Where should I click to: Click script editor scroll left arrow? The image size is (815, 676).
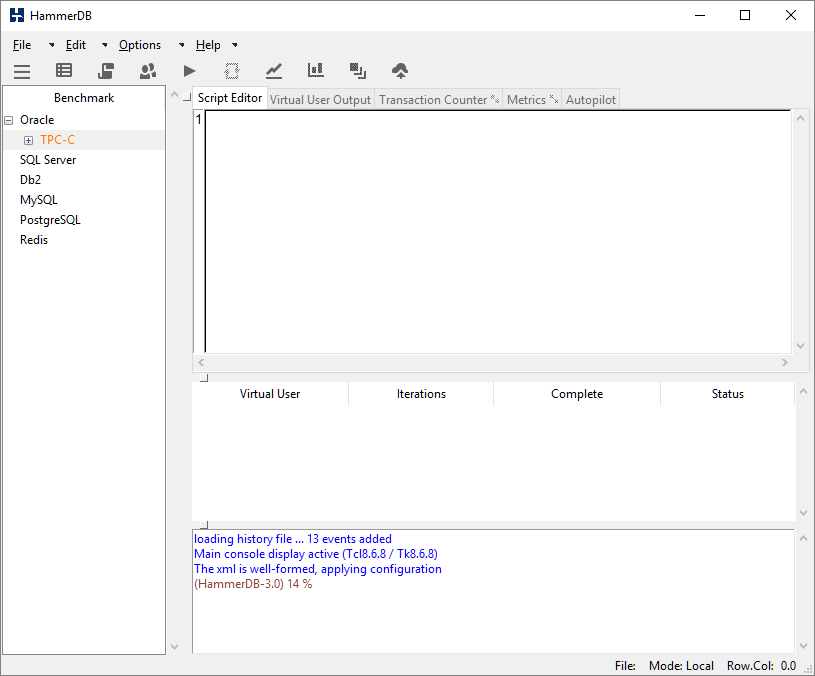coord(201,362)
